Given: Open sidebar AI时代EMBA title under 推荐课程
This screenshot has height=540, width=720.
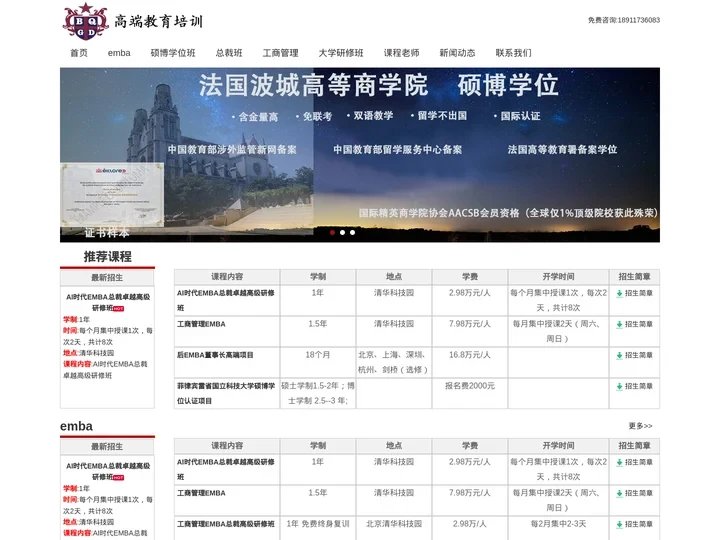Looking at the screenshot, I should click(x=108, y=303).
